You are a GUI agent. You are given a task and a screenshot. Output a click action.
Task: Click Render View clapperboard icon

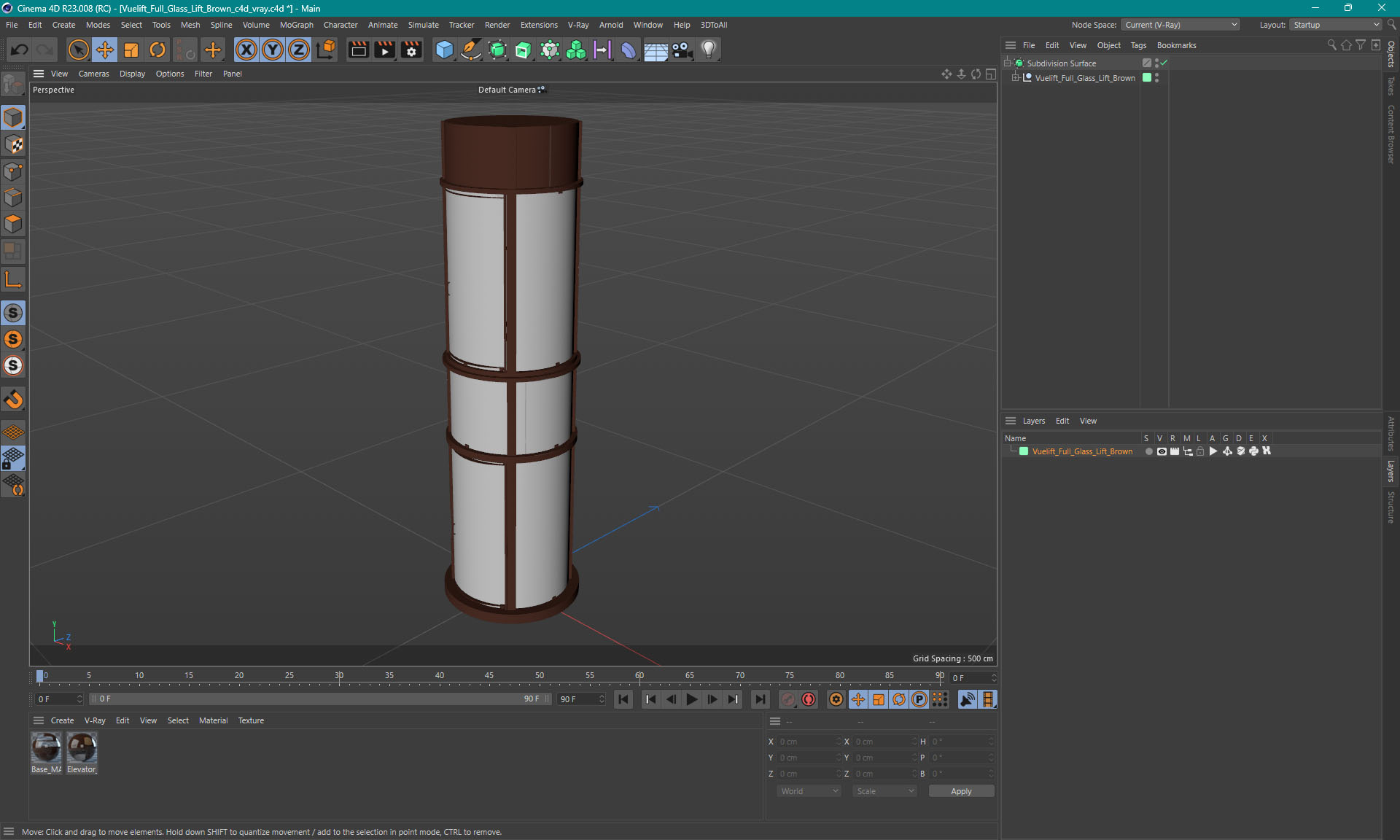[x=358, y=50]
